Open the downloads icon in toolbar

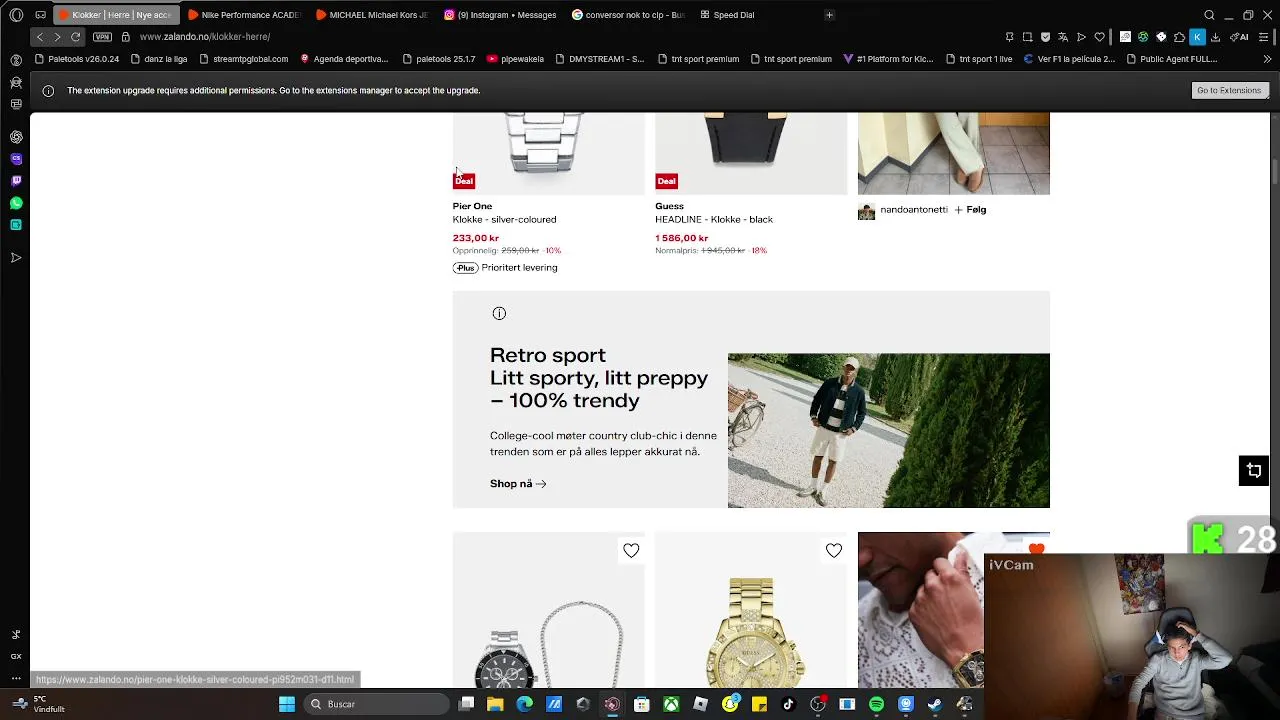[x=1215, y=37]
